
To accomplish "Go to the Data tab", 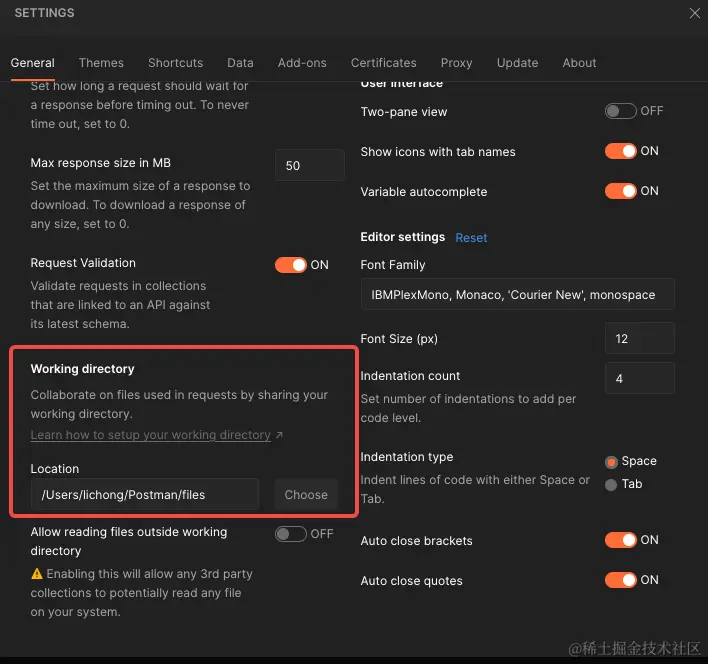I will (x=240, y=63).
